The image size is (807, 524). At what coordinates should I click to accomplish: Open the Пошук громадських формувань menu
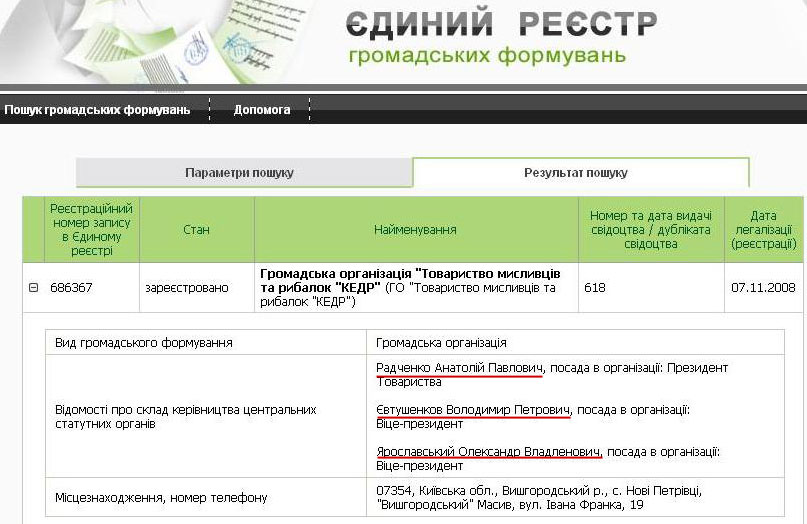click(97, 110)
